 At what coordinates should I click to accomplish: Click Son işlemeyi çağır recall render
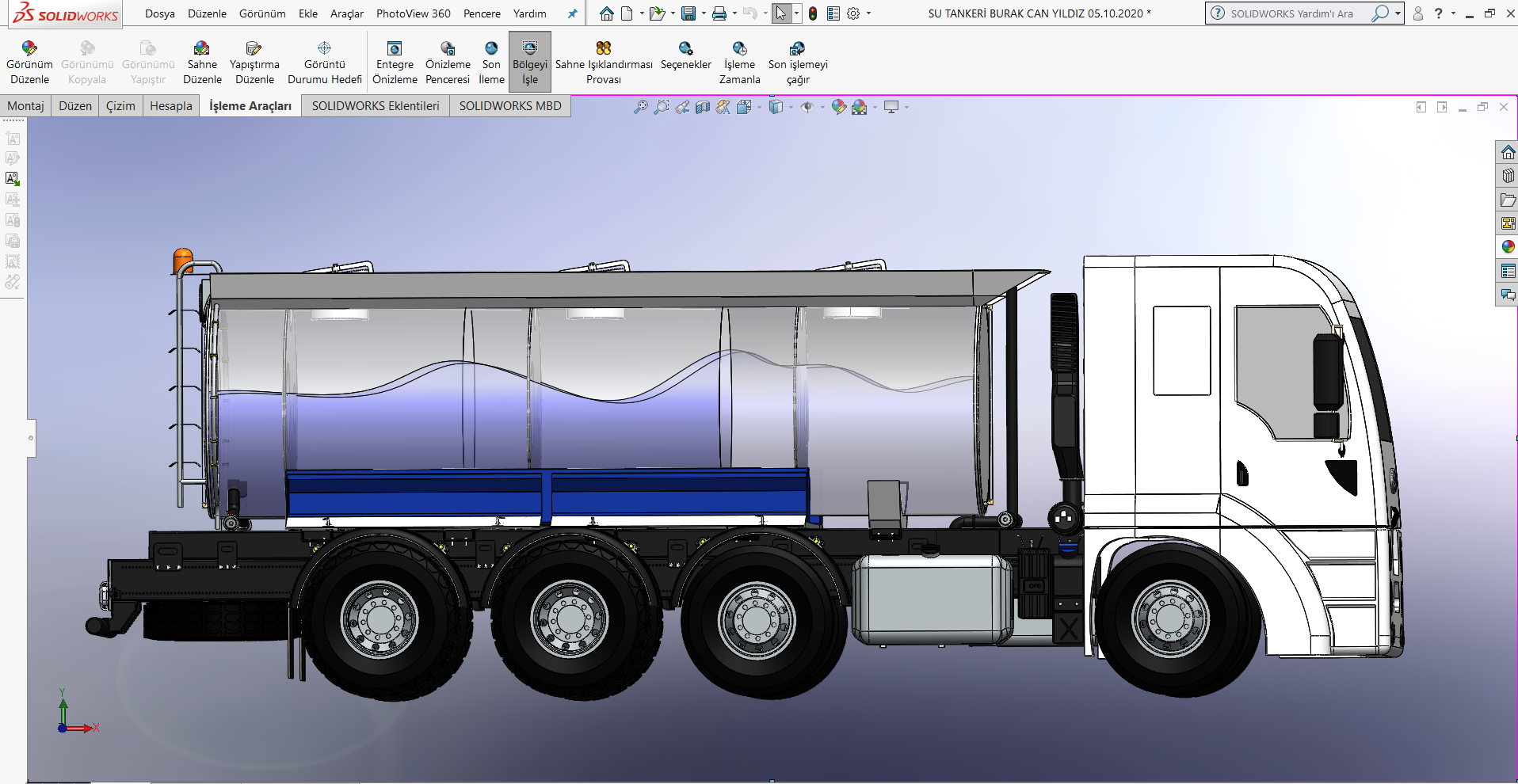click(798, 63)
